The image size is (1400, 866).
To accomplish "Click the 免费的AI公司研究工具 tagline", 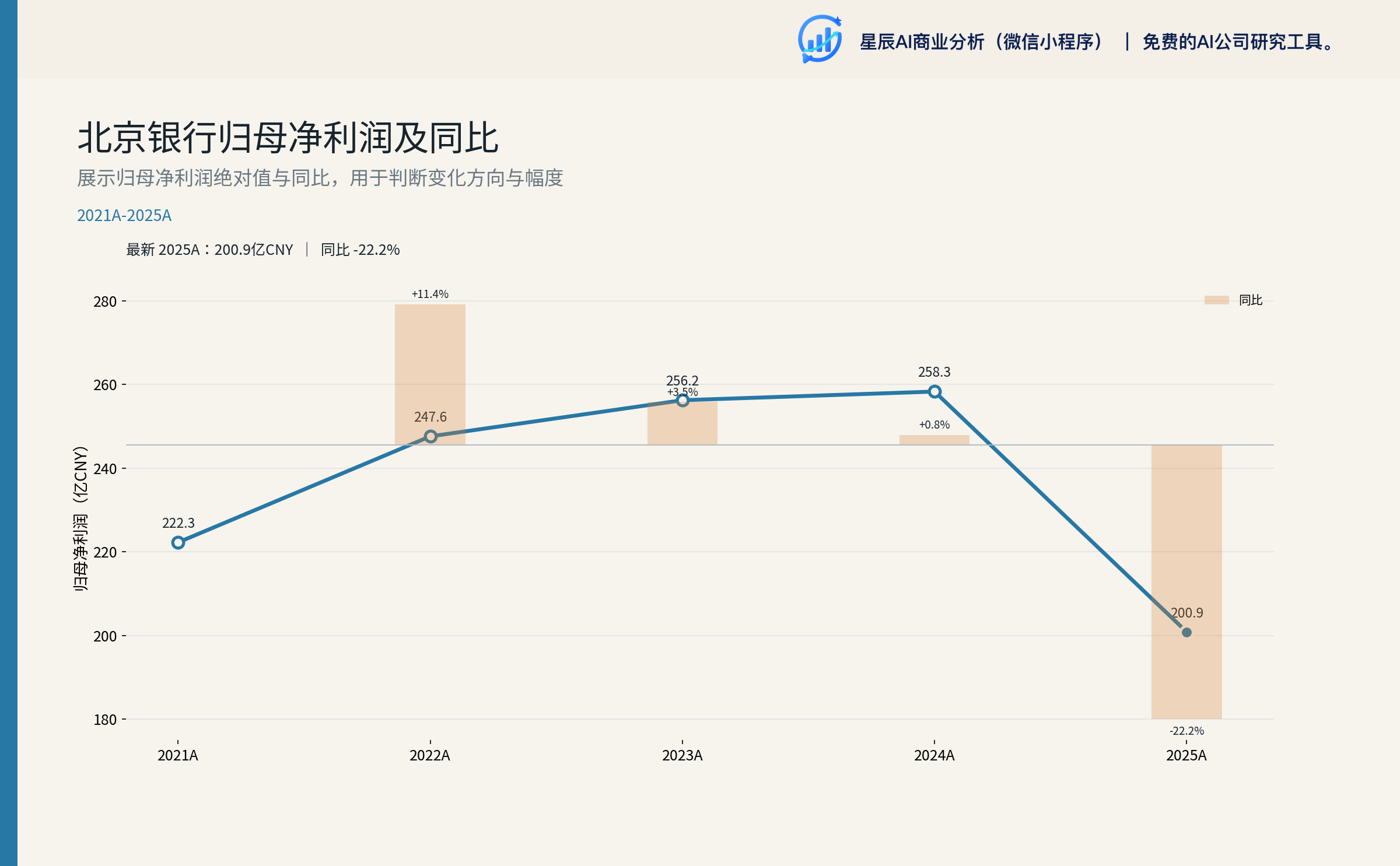I will point(1238,42).
